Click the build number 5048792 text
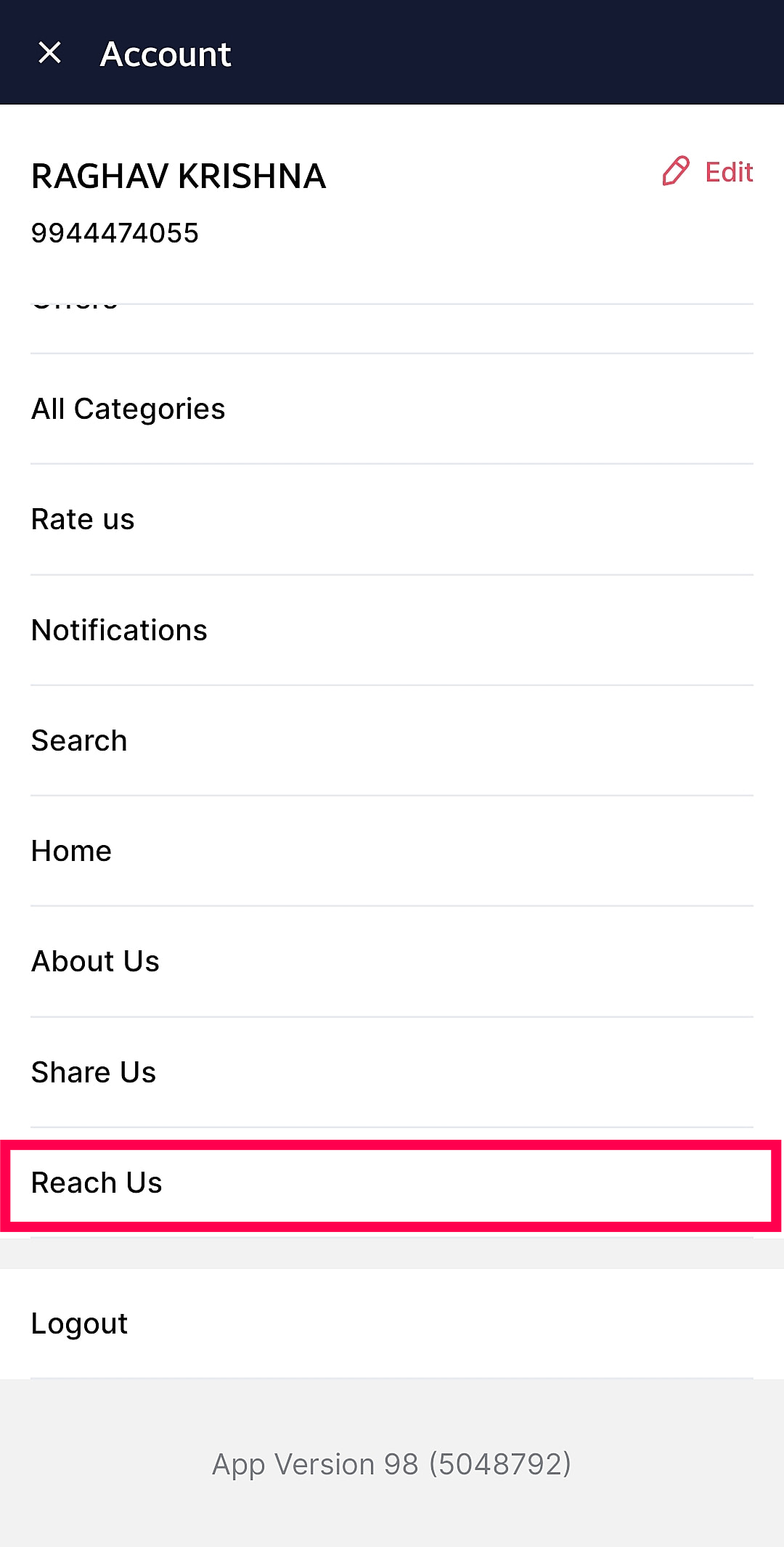This screenshot has width=784, height=1547. coord(500,1465)
